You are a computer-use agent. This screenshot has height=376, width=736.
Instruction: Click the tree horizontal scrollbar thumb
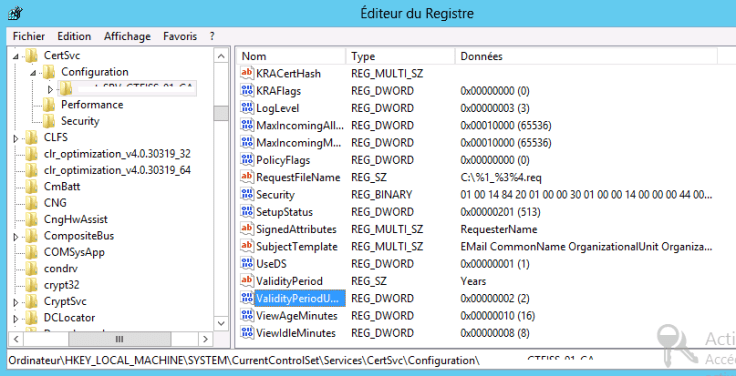120,339
